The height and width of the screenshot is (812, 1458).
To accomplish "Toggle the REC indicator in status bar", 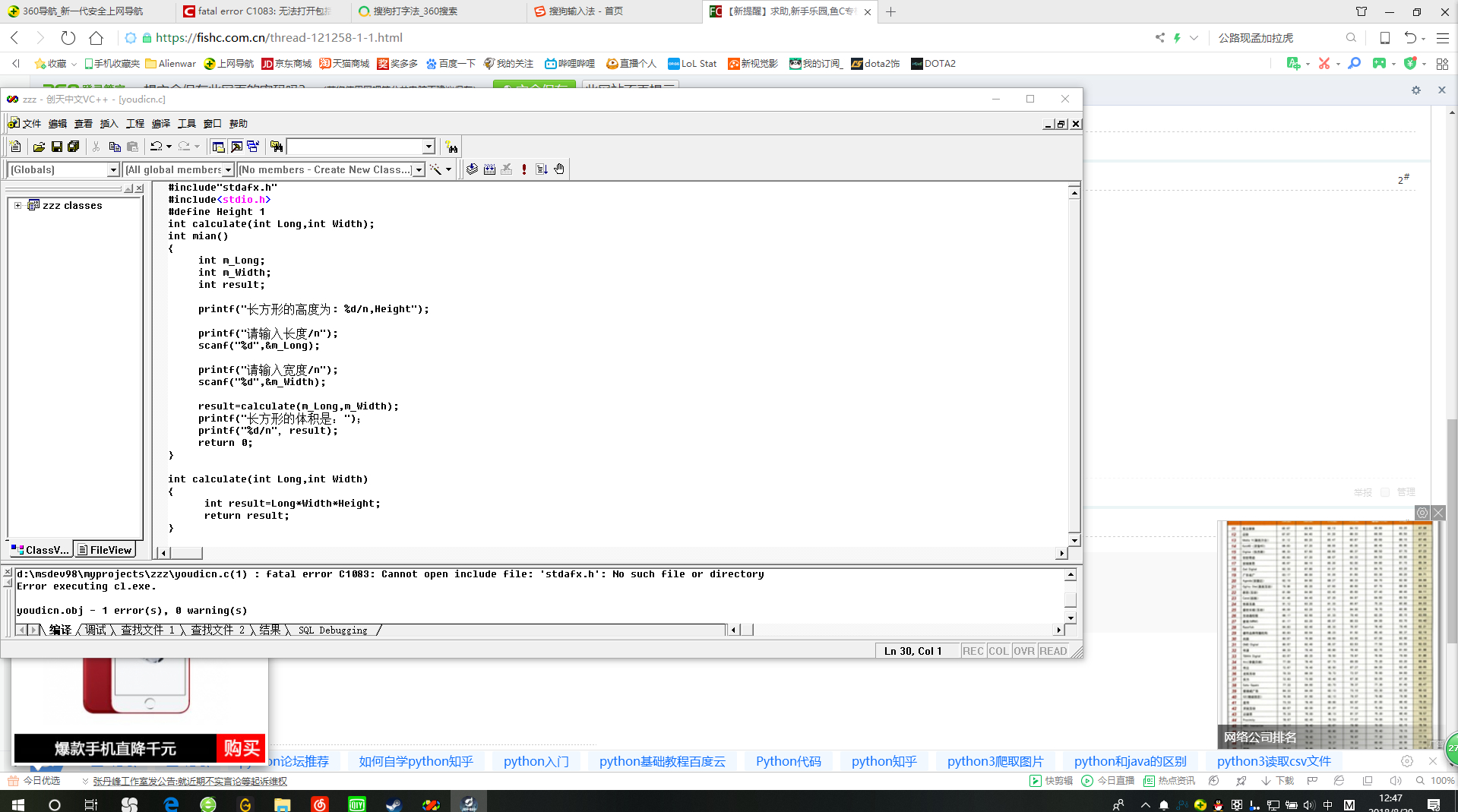I will [973, 651].
